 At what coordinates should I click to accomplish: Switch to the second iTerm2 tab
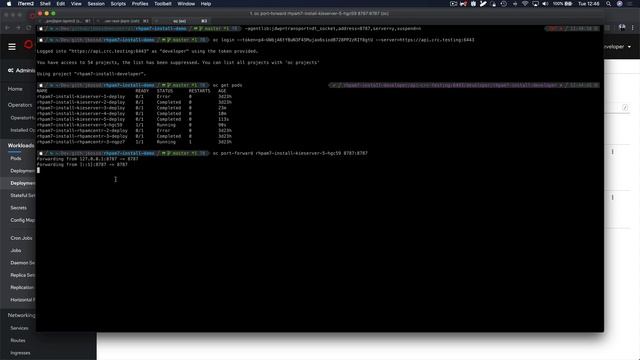click(x=124, y=21)
